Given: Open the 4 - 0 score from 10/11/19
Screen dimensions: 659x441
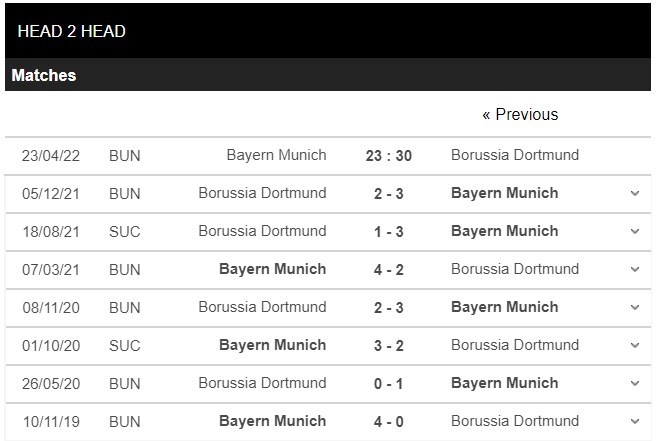Looking at the screenshot, I should click(x=389, y=421).
